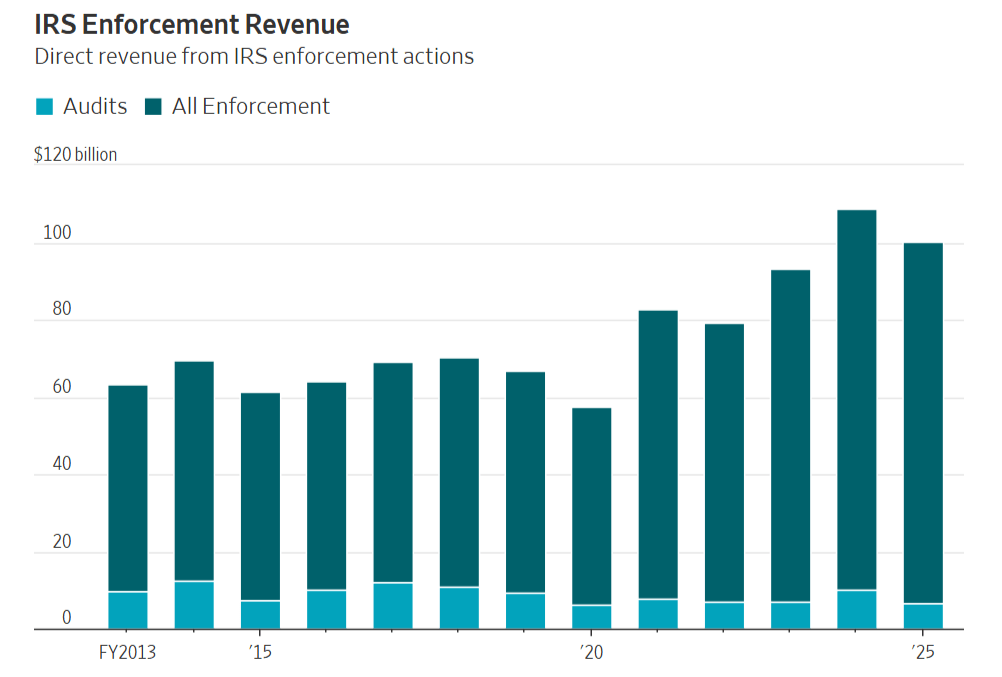Screen dimensions: 1002x677
Task: Select the FY2013 dark All Enforcement bar
Action: (x=128, y=488)
